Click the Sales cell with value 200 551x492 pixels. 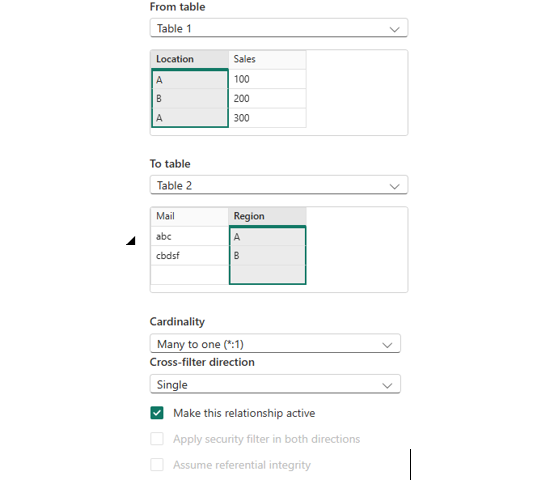click(267, 98)
